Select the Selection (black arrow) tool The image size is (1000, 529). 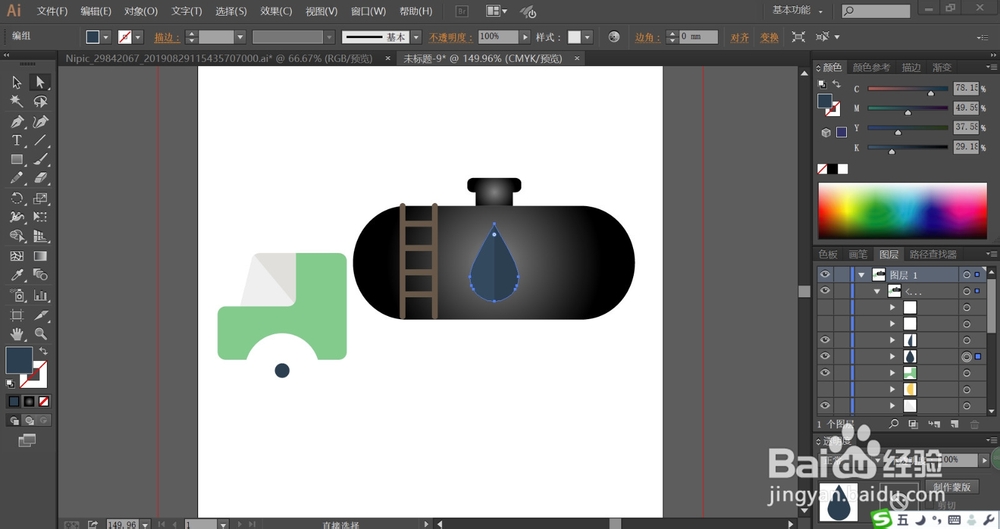point(17,82)
